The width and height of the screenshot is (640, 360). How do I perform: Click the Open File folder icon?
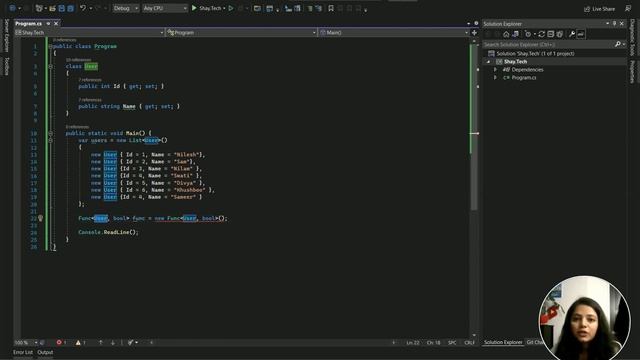pos(52,8)
